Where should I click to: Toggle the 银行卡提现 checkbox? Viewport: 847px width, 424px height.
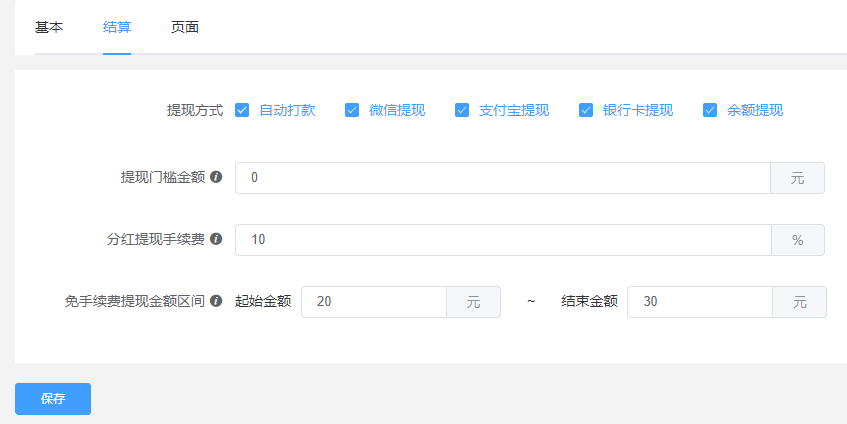586,110
